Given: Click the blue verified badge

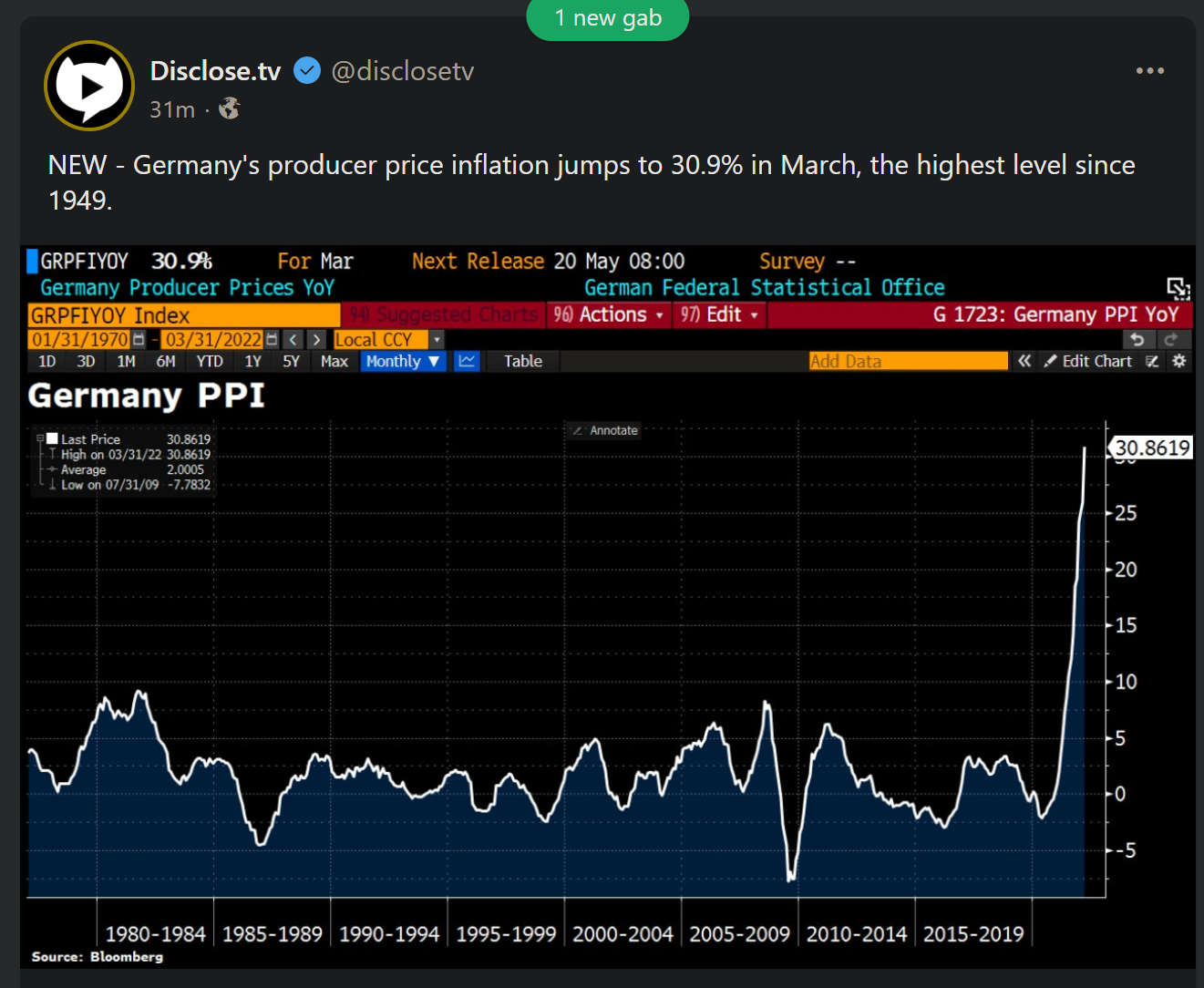Looking at the screenshot, I should [x=307, y=70].
